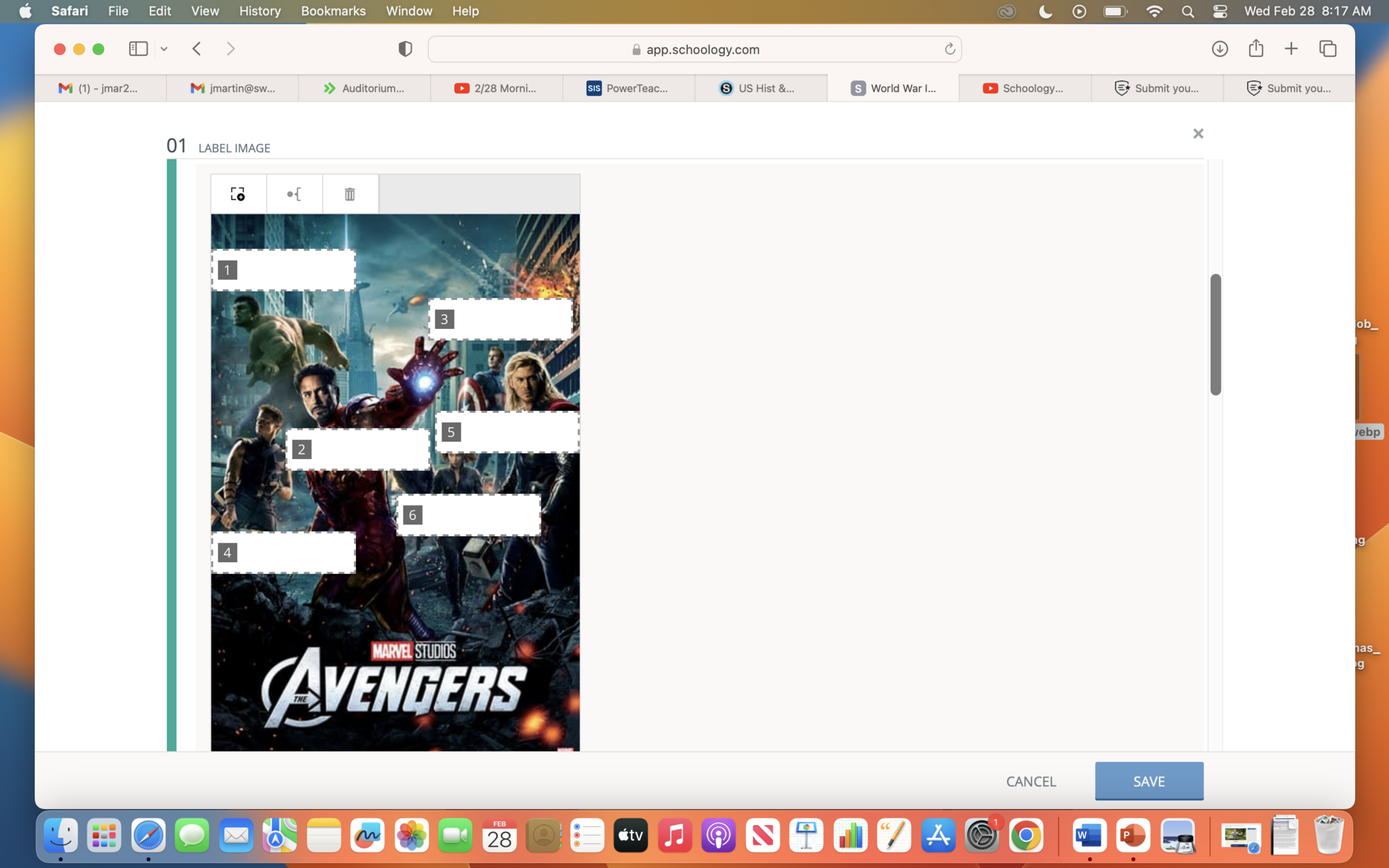Screen dimensions: 1389x868
Task: Click the vertical scrollbar on the editor
Action: [x=1215, y=334]
